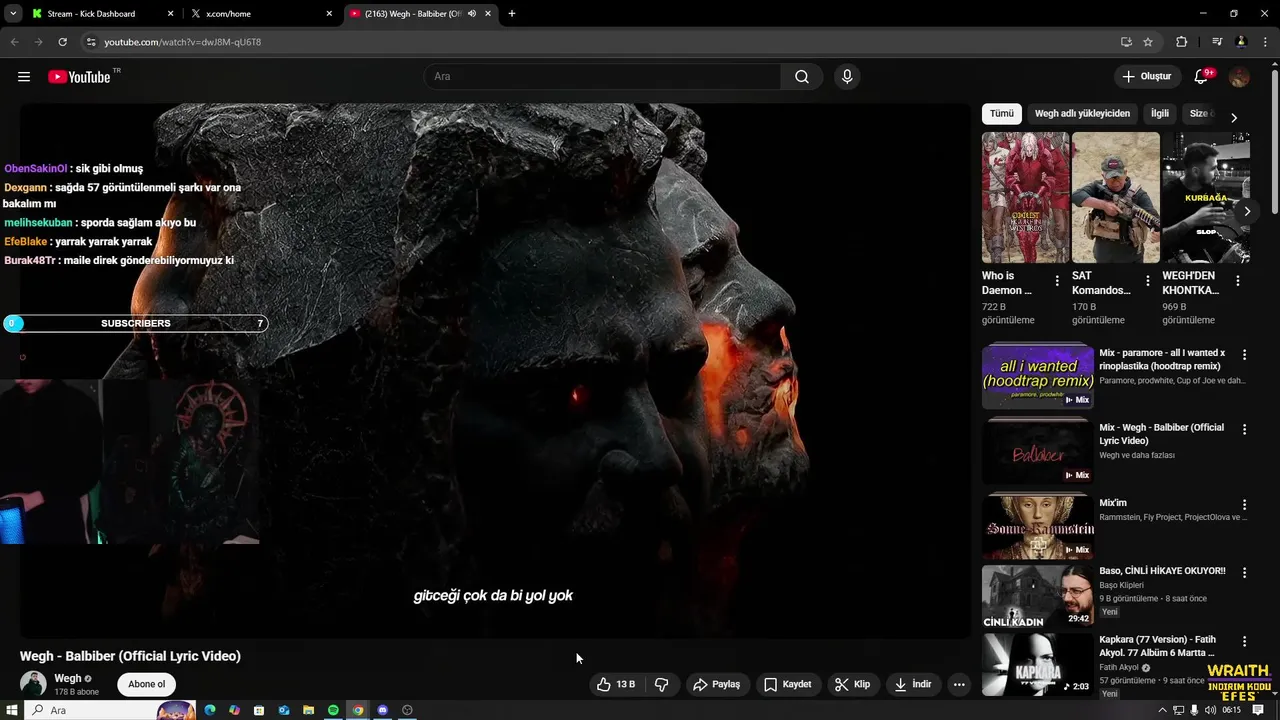Go back with the browser back arrow
Viewport: 1280px width, 720px height.
[x=14, y=42]
